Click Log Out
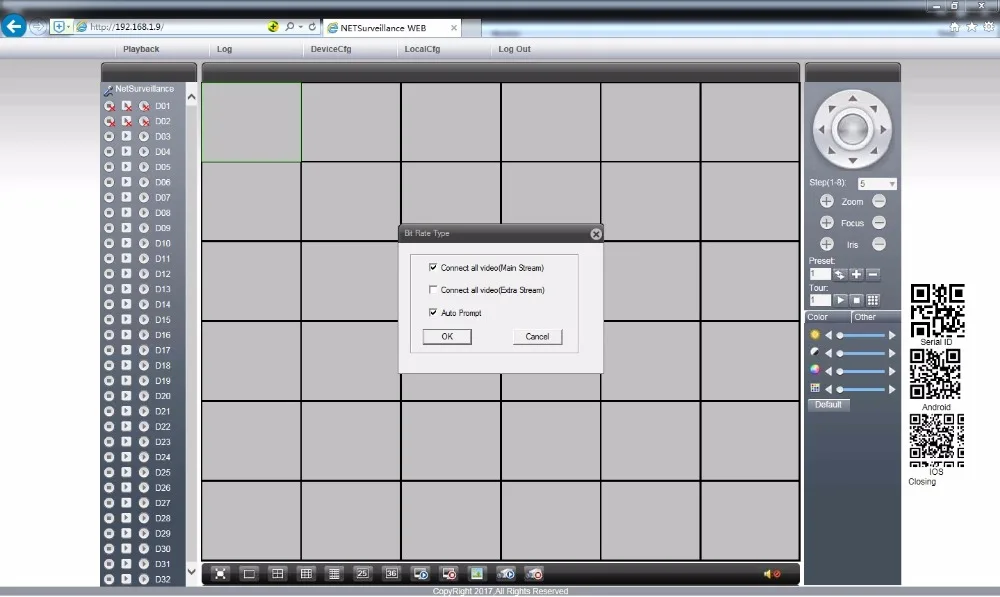 [x=514, y=49]
